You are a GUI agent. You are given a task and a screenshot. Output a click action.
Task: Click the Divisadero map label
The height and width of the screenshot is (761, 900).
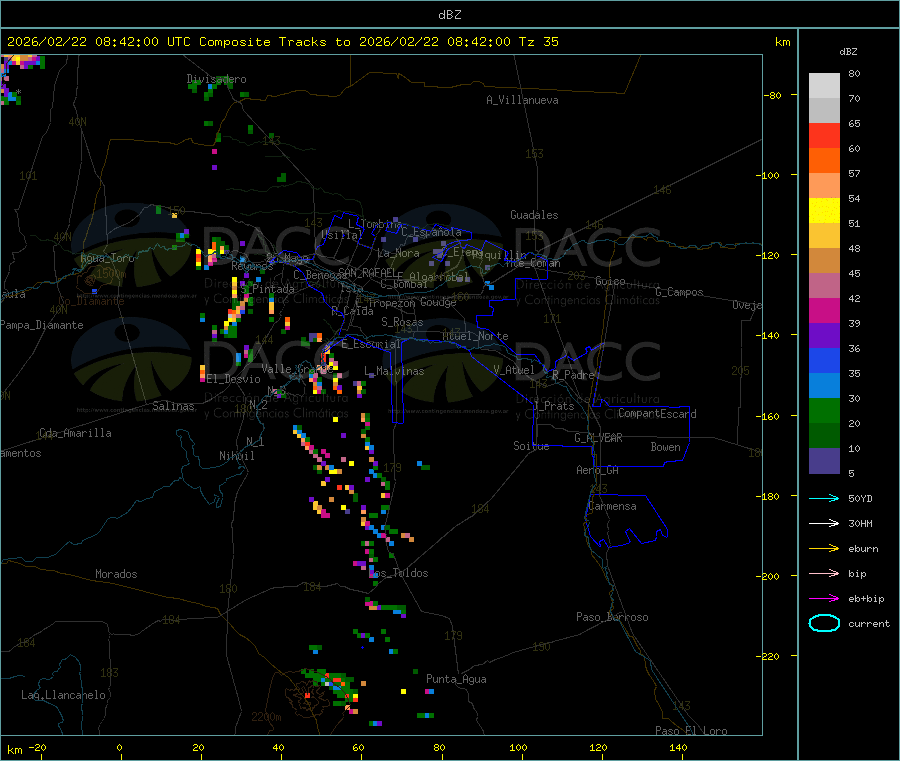216,79
